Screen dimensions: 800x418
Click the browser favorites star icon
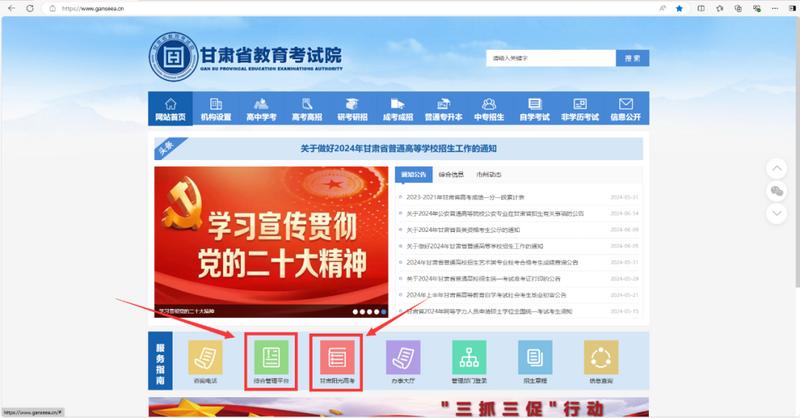[679, 7]
